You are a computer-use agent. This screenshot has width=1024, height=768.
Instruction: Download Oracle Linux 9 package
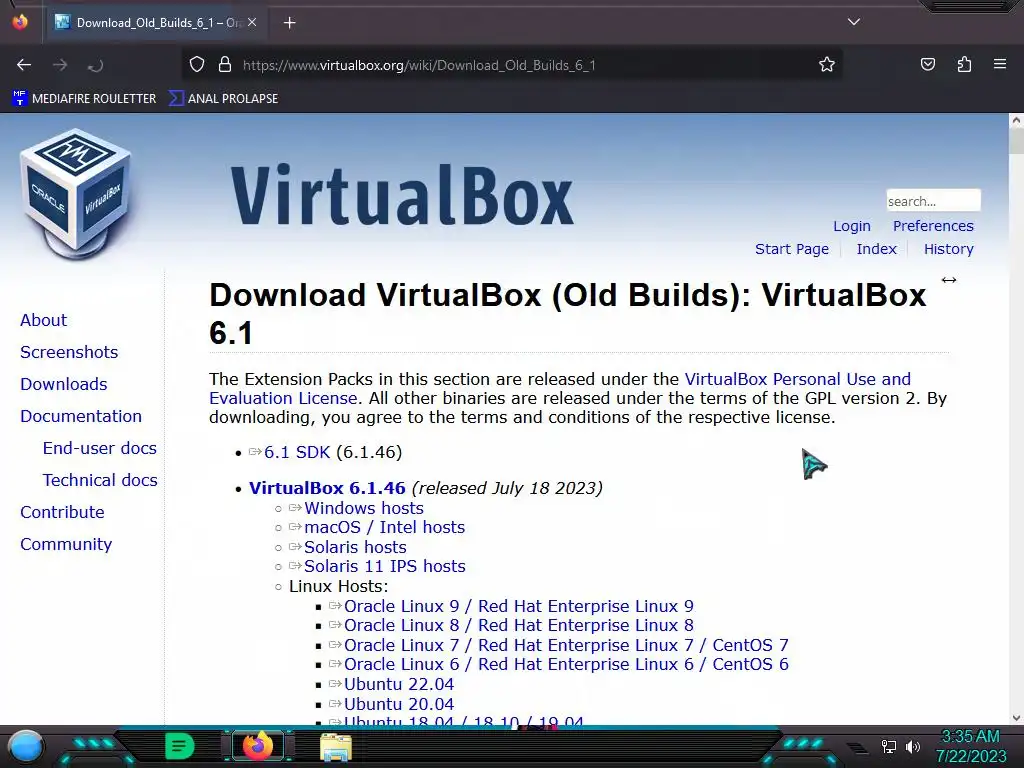click(x=519, y=607)
